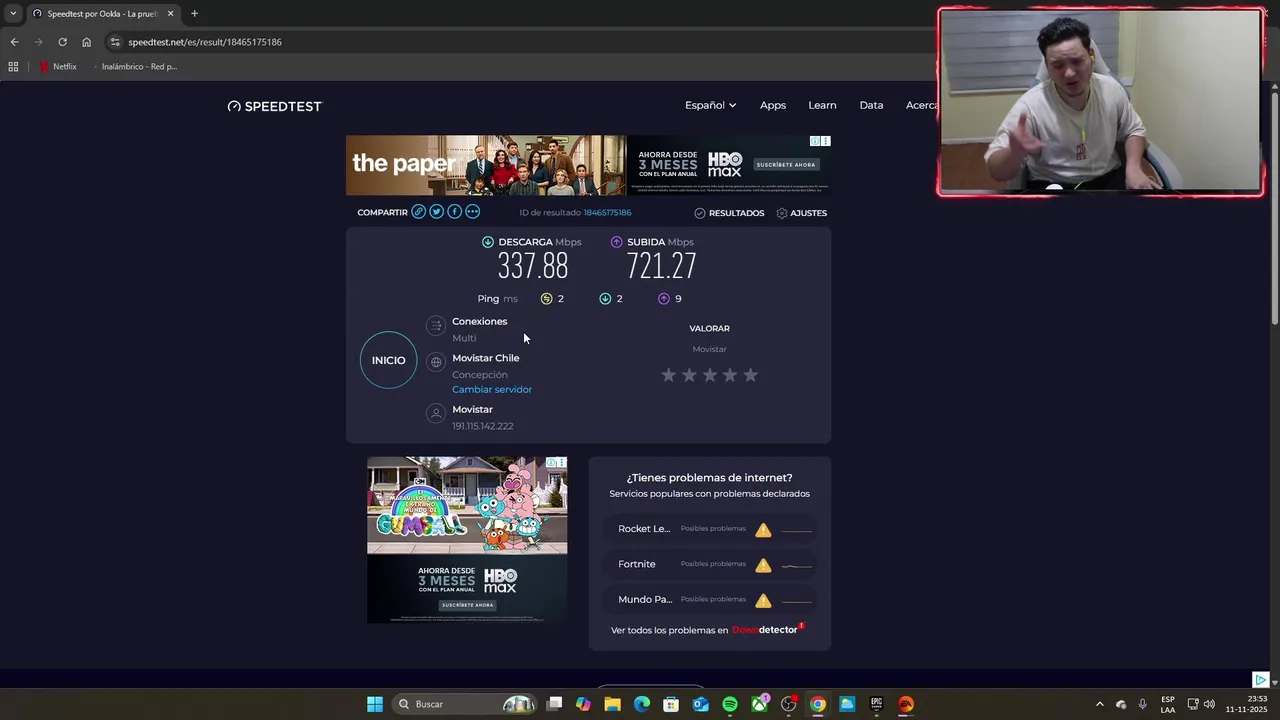Open the Fortnite problems row

[x=710, y=564]
